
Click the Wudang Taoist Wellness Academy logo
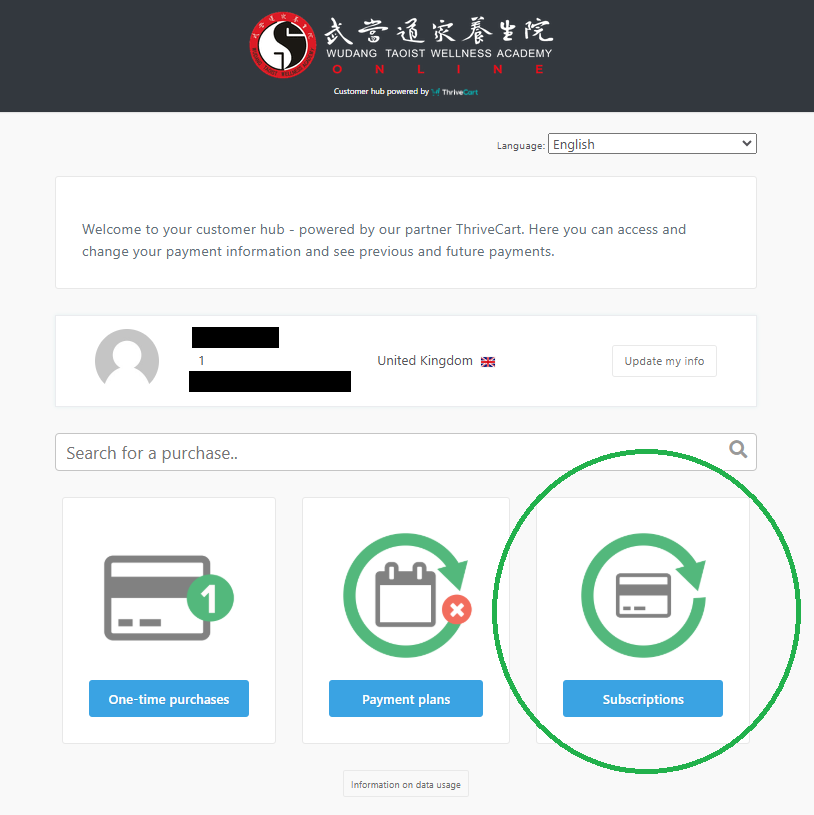point(401,45)
